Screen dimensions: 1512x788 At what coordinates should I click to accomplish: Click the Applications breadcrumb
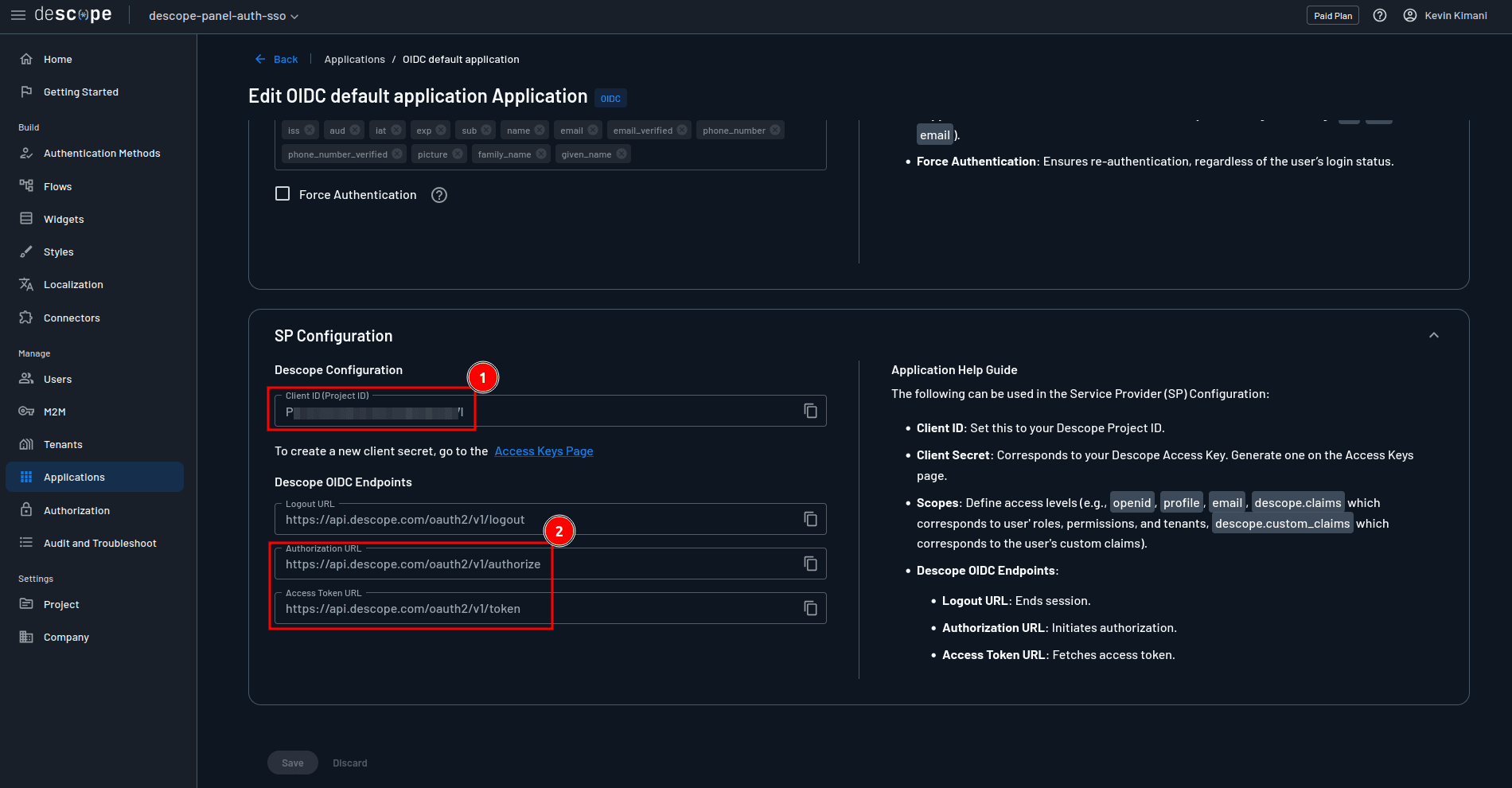354,59
